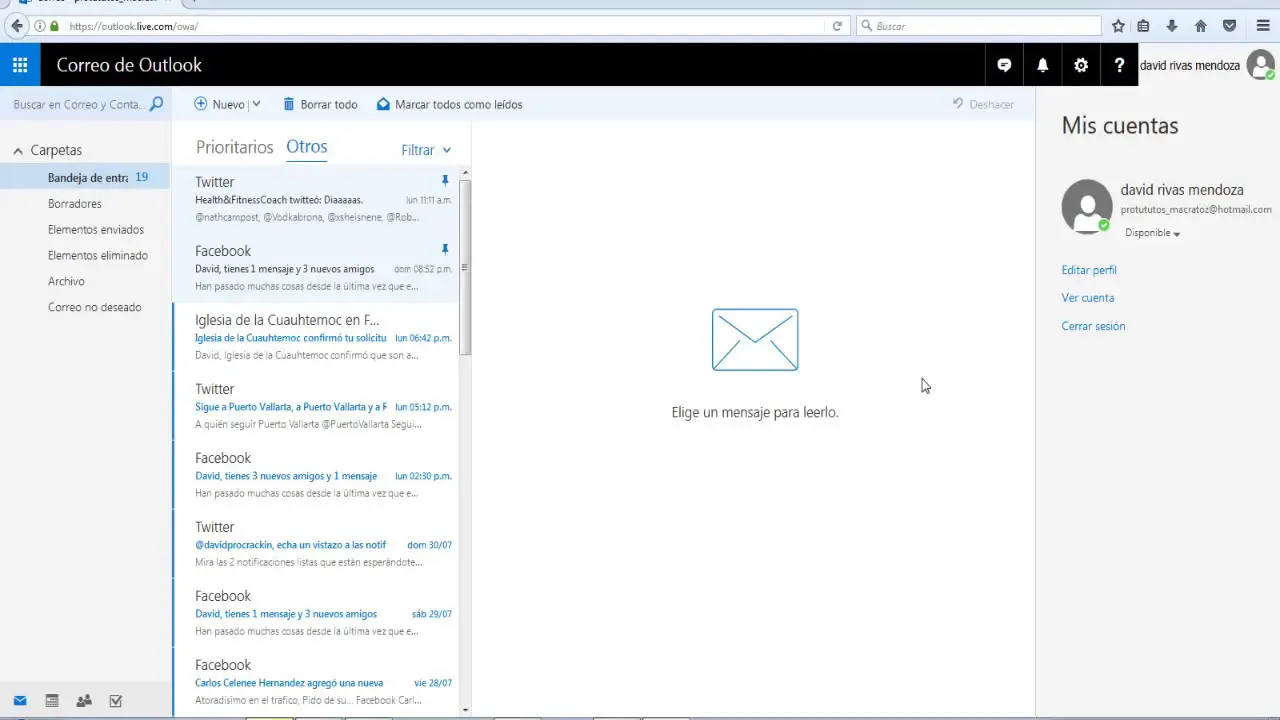Open the Iglesia de la Cuauhtemoc message
The width and height of the screenshot is (1280, 720).
pyautogui.click(x=315, y=338)
